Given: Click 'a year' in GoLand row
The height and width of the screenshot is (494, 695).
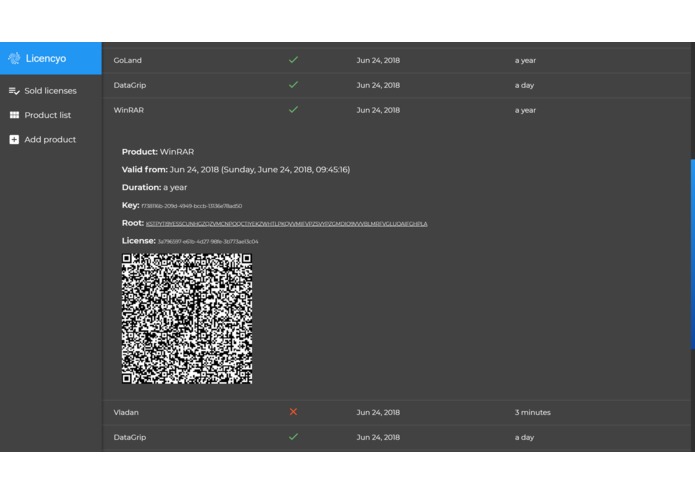Looking at the screenshot, I should (x=525, y=60).
